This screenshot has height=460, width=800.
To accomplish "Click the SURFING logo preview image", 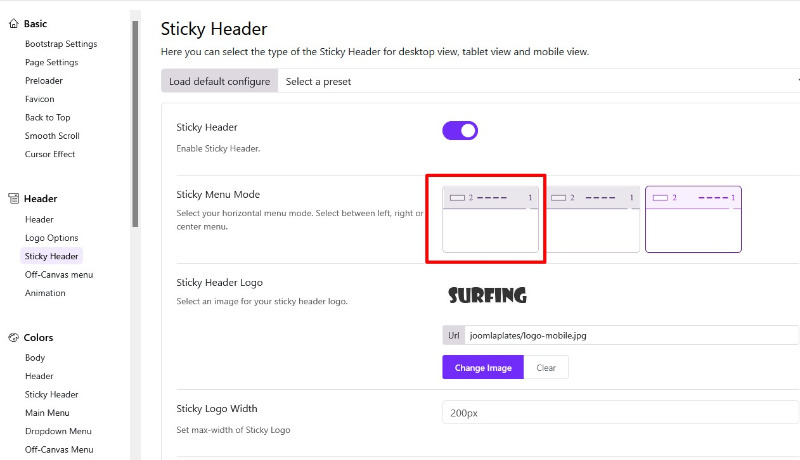I will click(x=487, y=296).
